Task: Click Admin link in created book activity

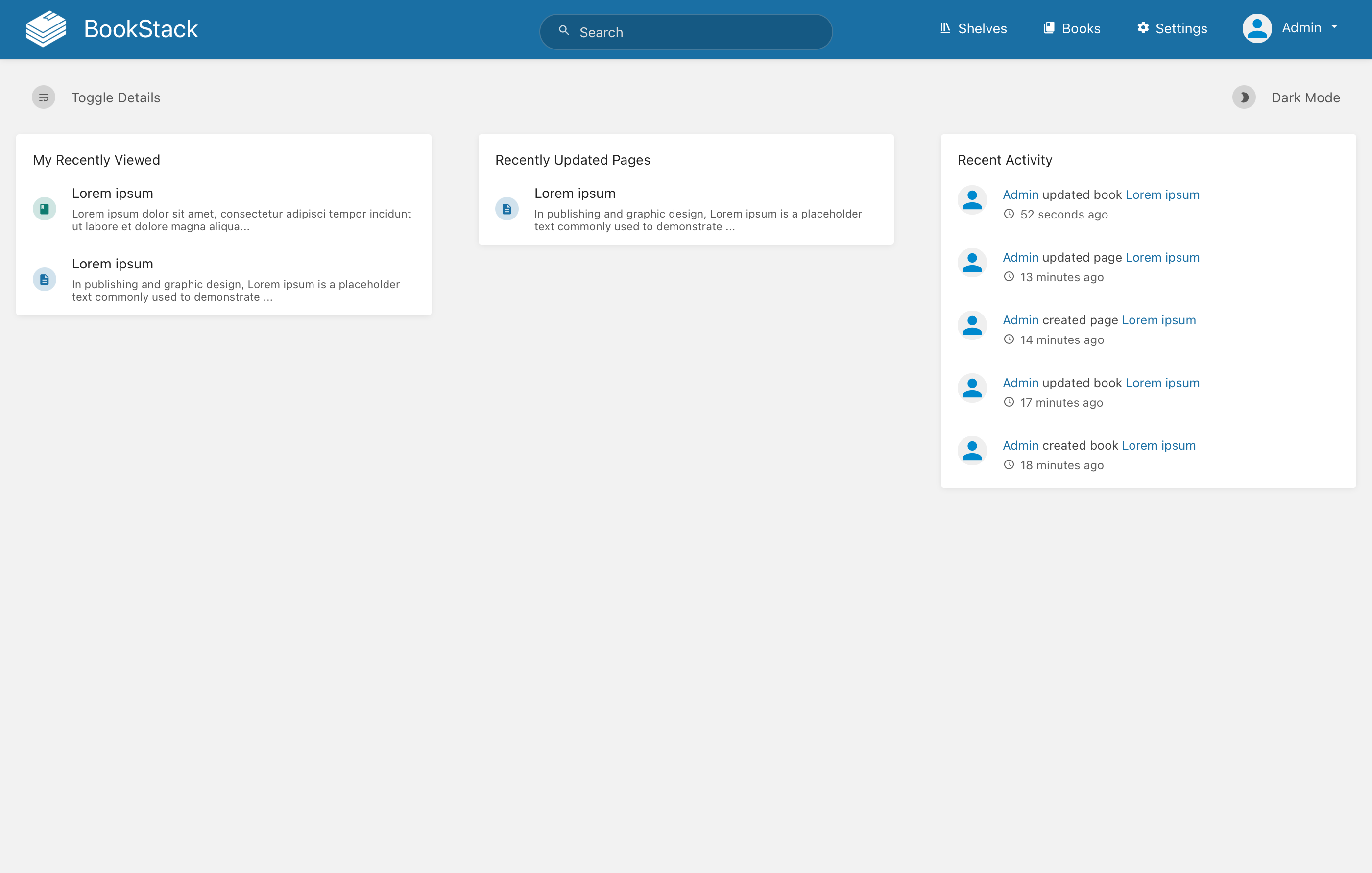Action: point(1020,446)
